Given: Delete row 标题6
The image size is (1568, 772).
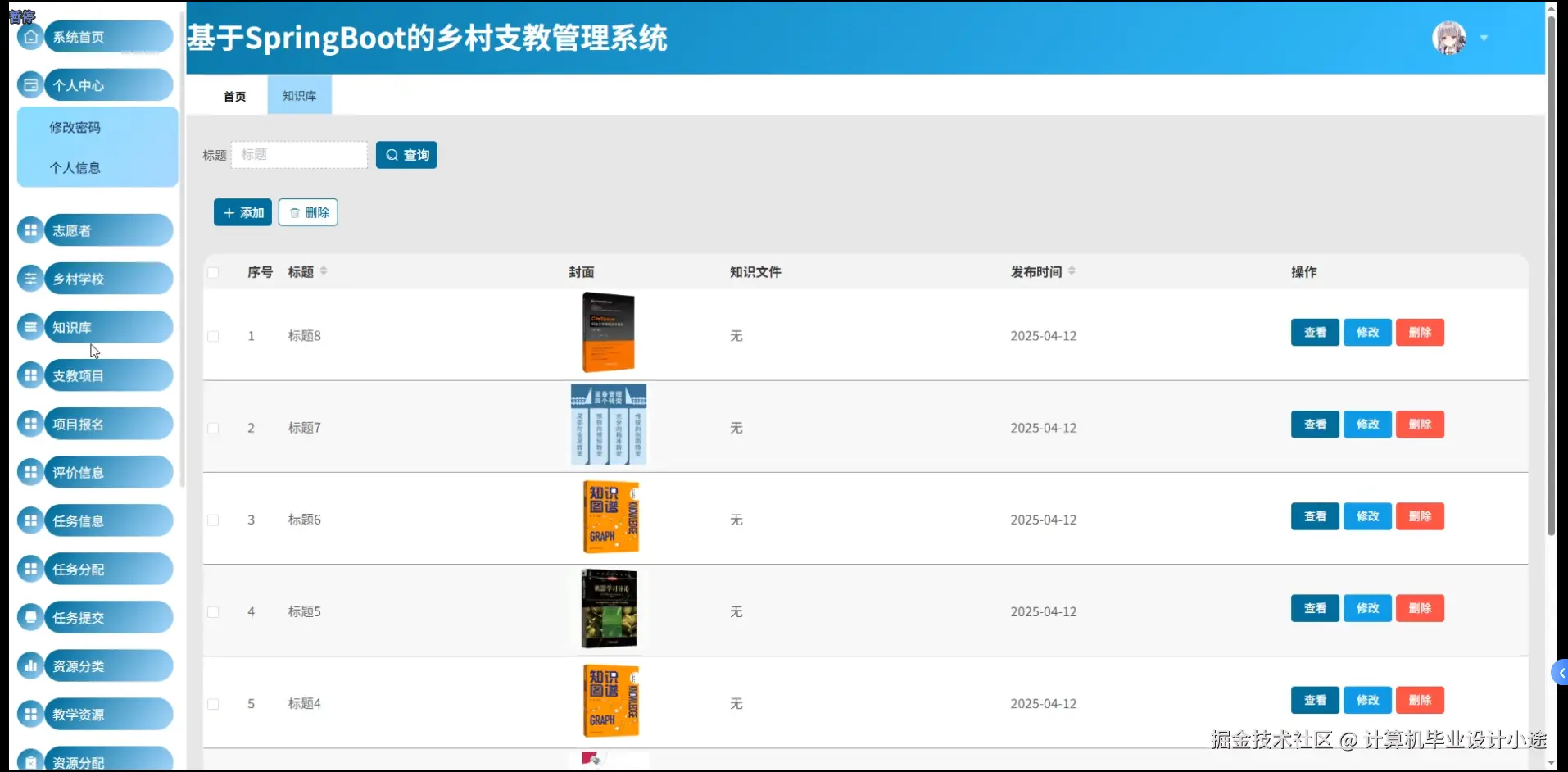Looking at the screenshot, I should 1420,516.
